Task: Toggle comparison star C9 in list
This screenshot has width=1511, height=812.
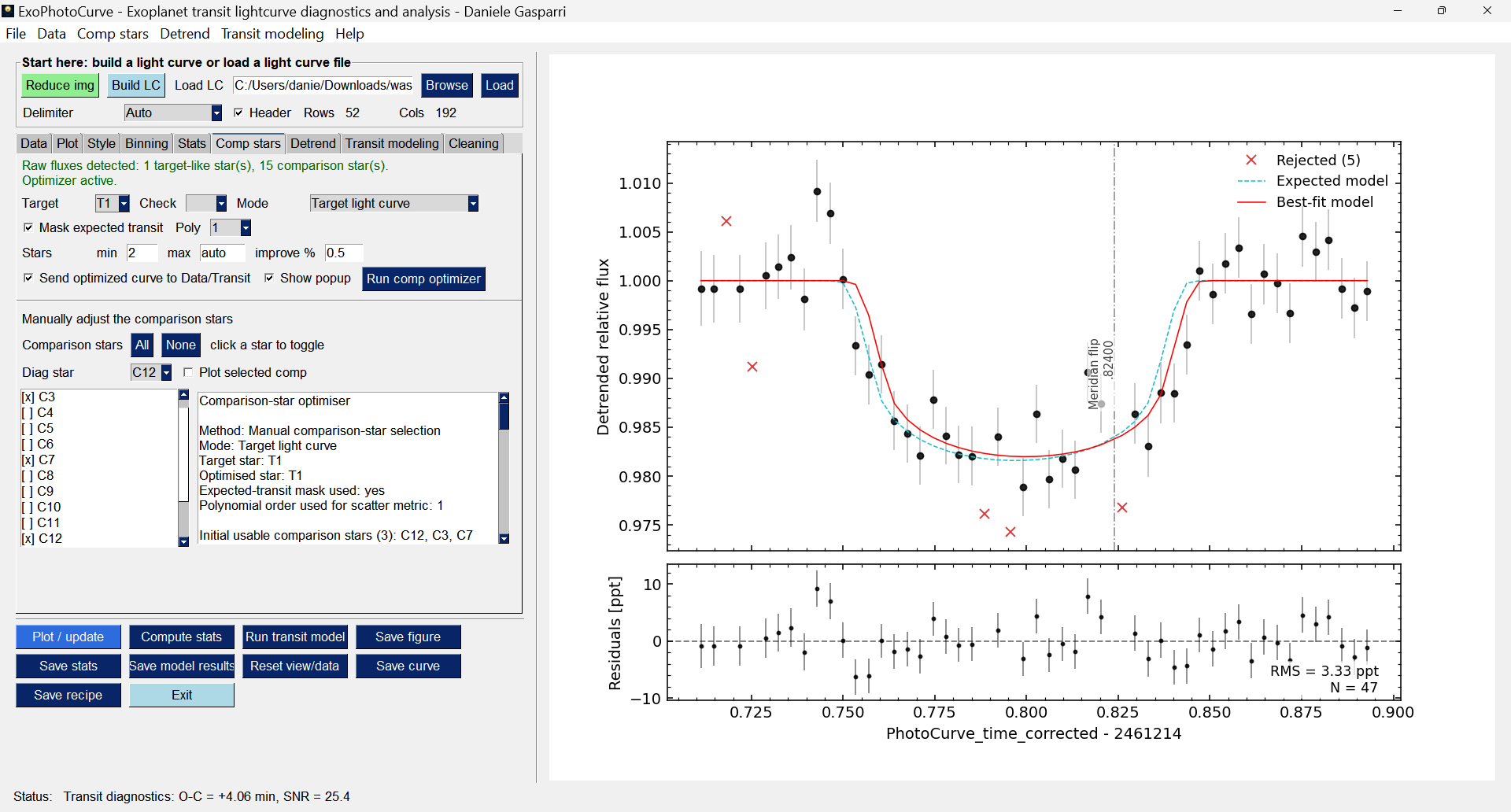Action: tap(38, 491)
